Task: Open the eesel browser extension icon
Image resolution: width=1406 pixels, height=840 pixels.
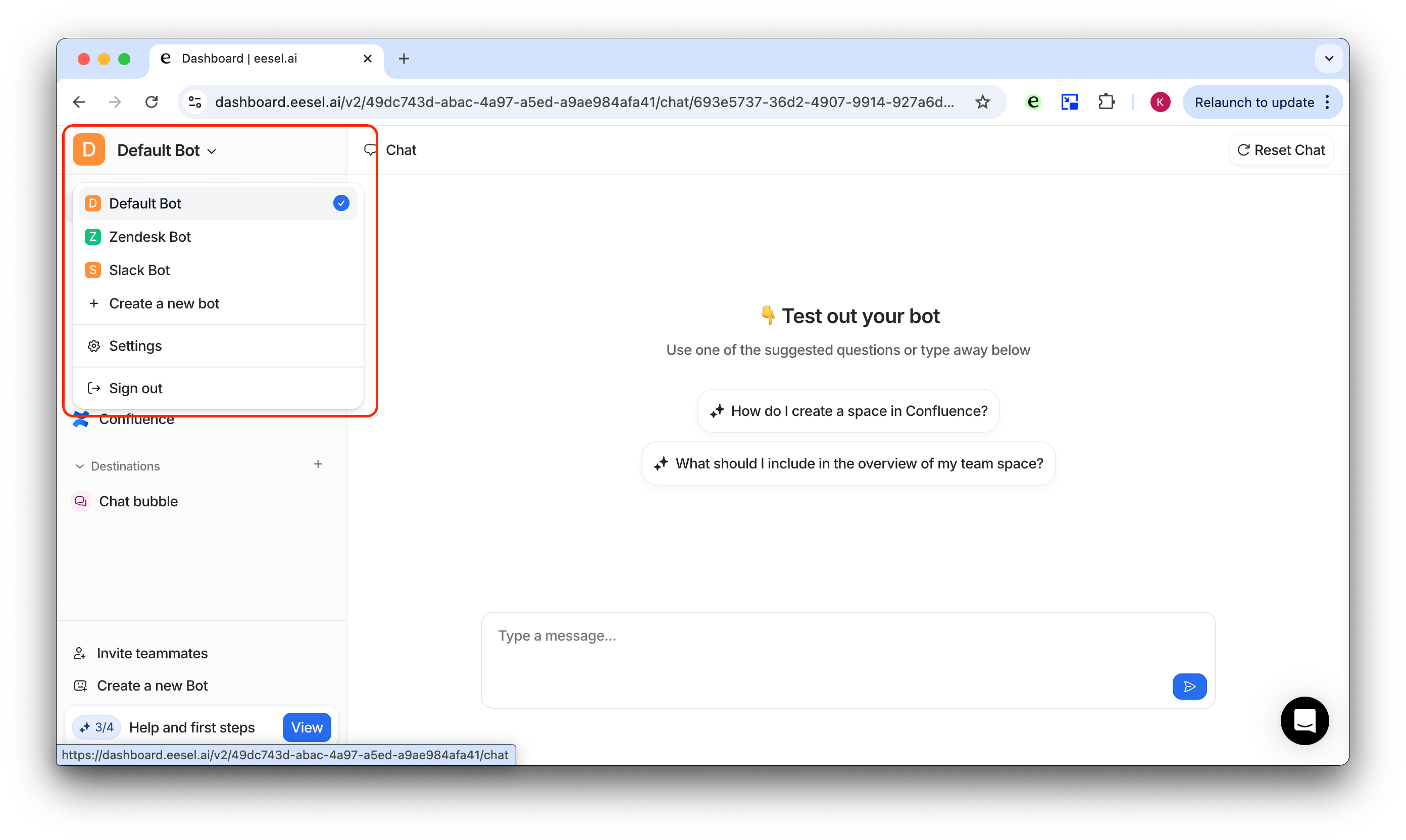Action: [1033, 102]
